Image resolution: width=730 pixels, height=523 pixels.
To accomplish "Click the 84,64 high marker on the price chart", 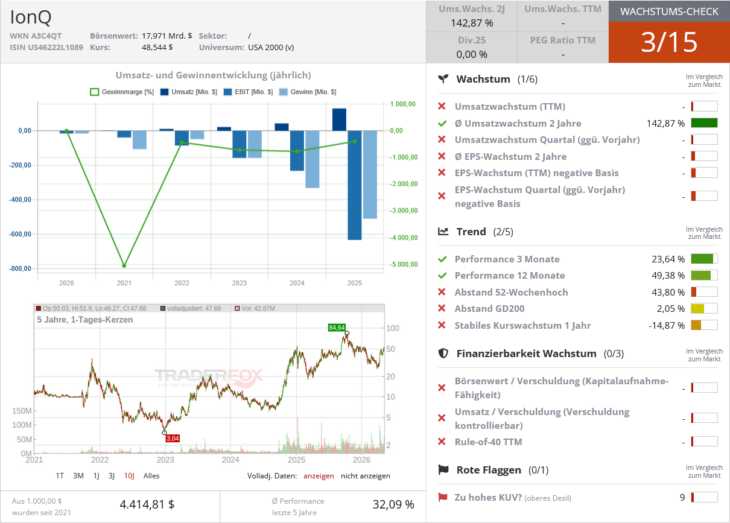I will click(x=337, y=327).
